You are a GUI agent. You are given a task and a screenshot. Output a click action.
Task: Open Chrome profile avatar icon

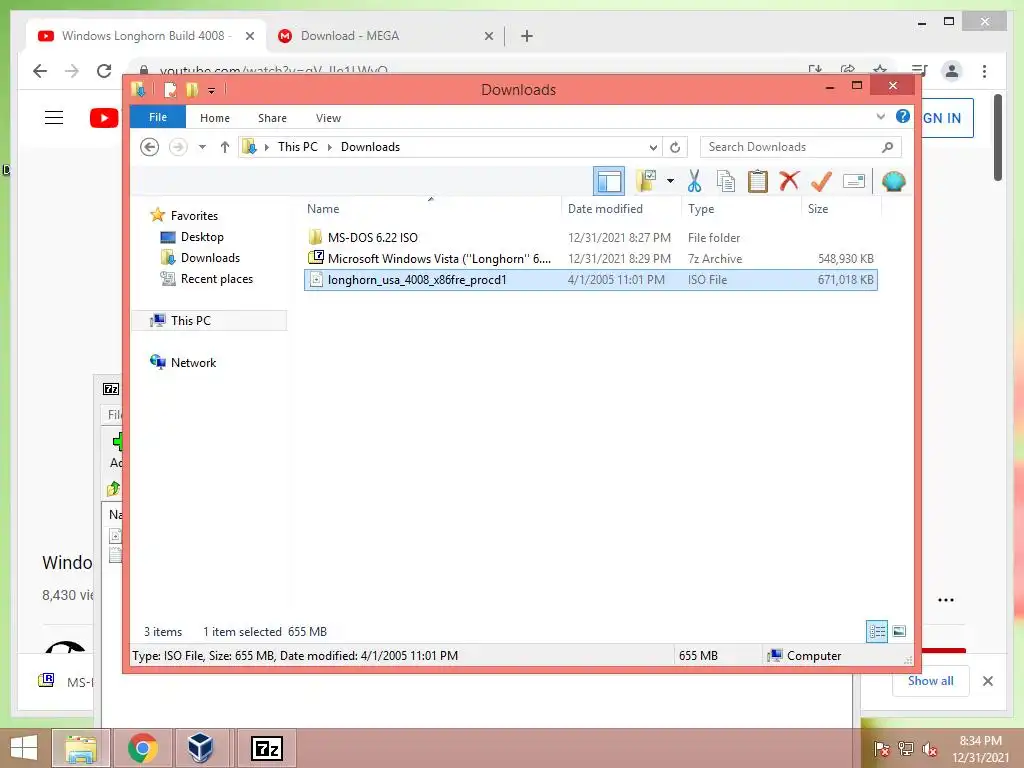952,71
